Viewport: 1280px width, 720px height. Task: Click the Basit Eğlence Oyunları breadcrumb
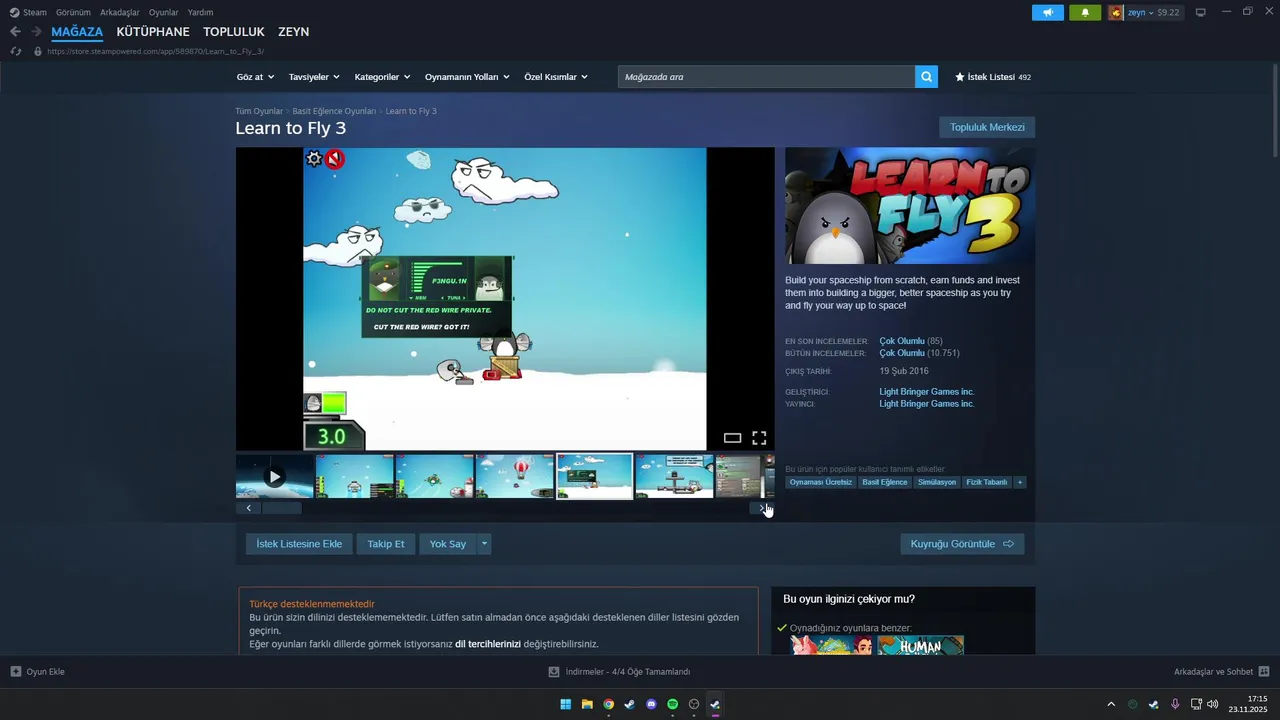334,111
